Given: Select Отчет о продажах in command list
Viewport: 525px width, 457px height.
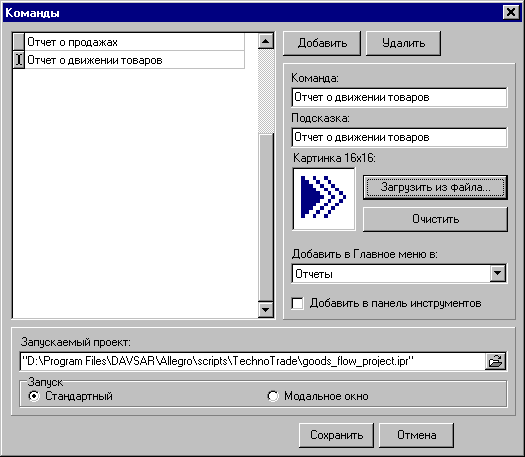Looking at the screenshot, I should (x=135, y=42).
